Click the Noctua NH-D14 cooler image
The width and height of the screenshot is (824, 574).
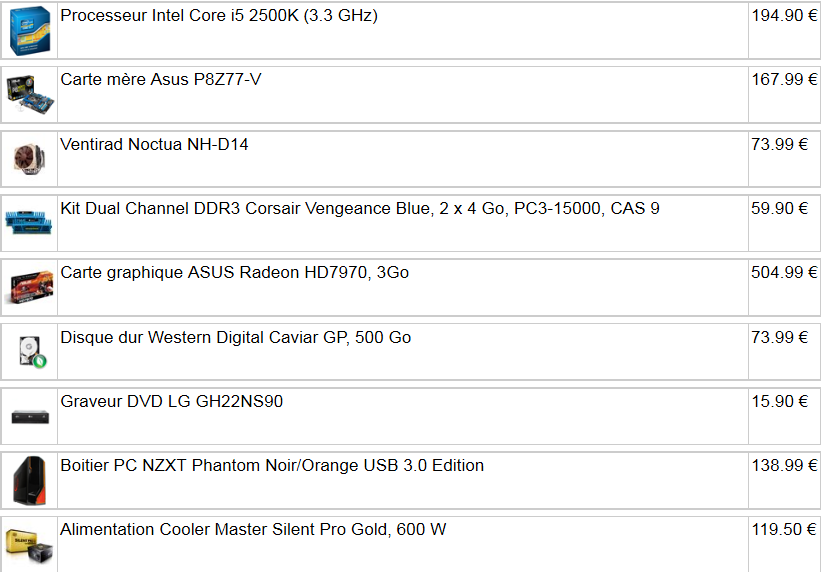29,157
